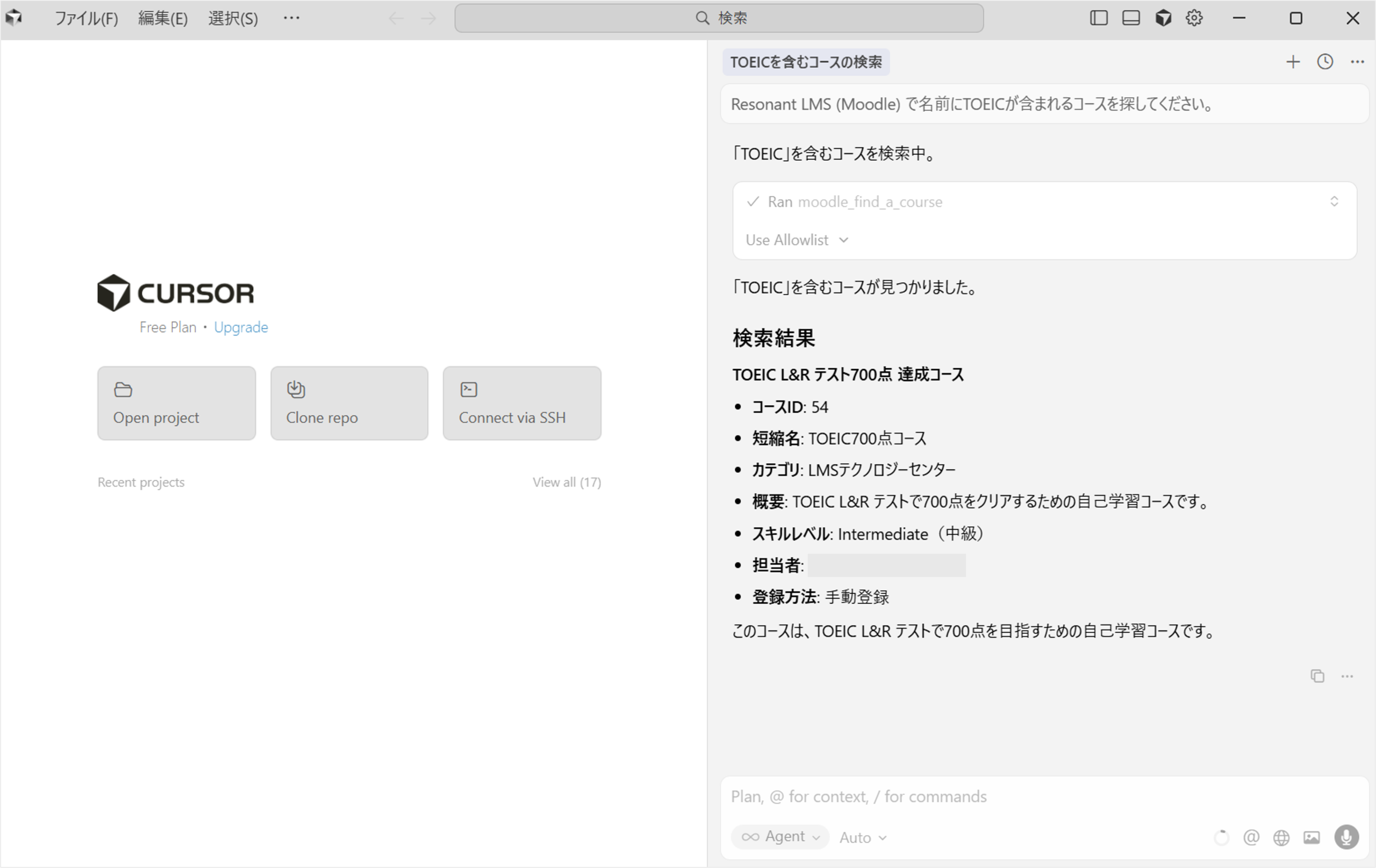Copy the response with copy icon
The width and height of the screenshot is (1376, 868).
pyautogui.click(x=1317, y=676)
